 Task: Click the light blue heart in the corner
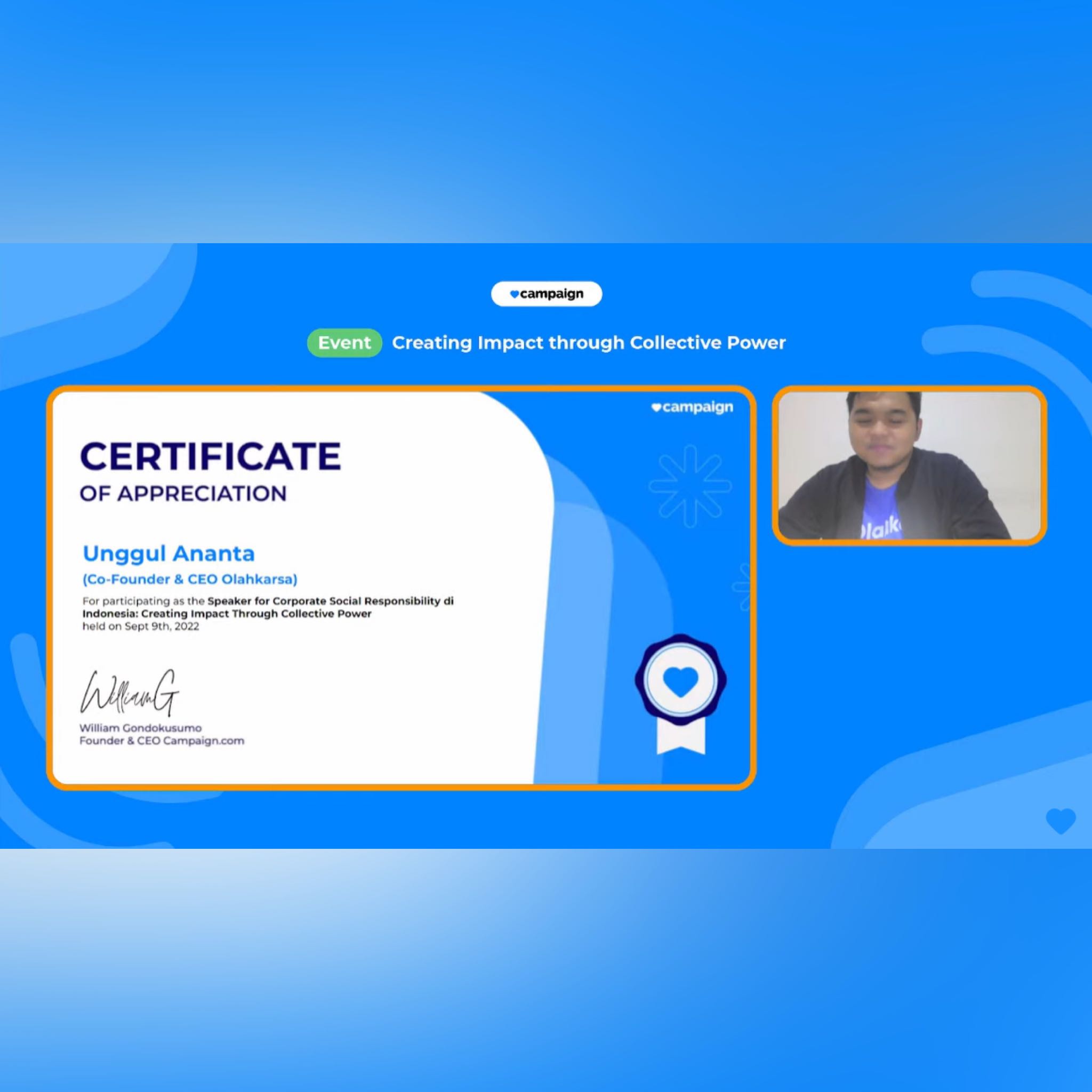(1061, 821)
